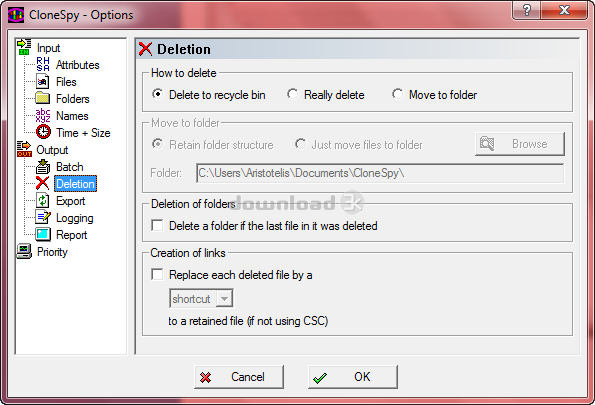
Task: Open Names settings via abc xyz icon
Action: pyautogui.click(x=43, y=115)
